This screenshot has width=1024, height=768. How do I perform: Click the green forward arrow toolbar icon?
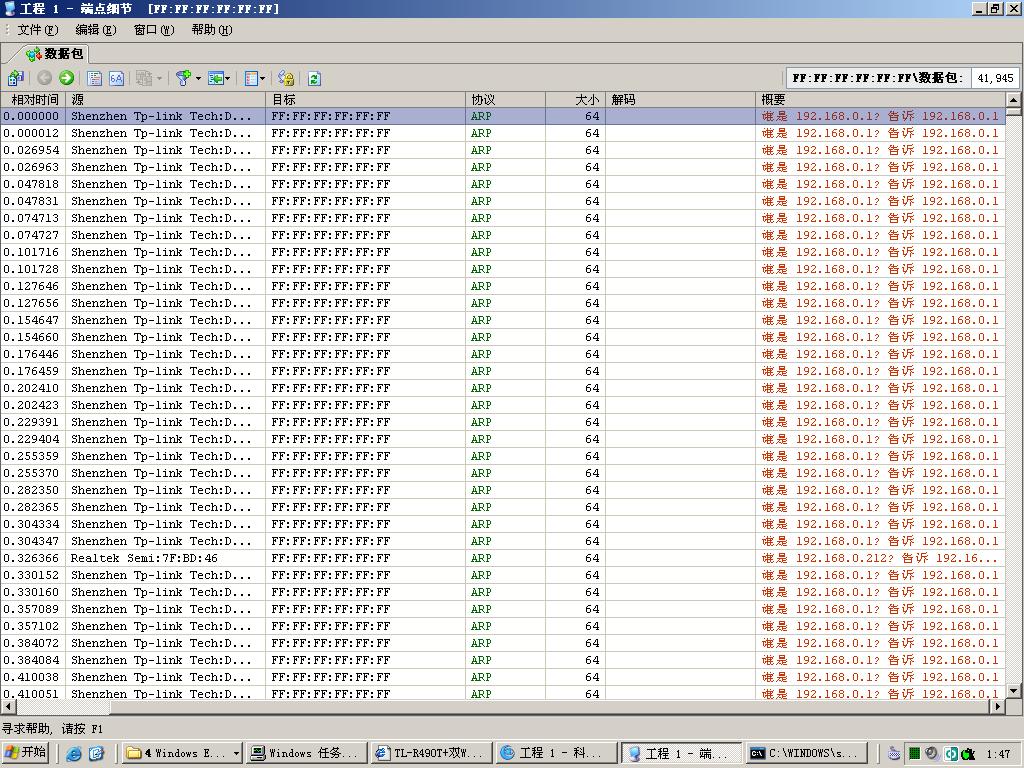67,78
